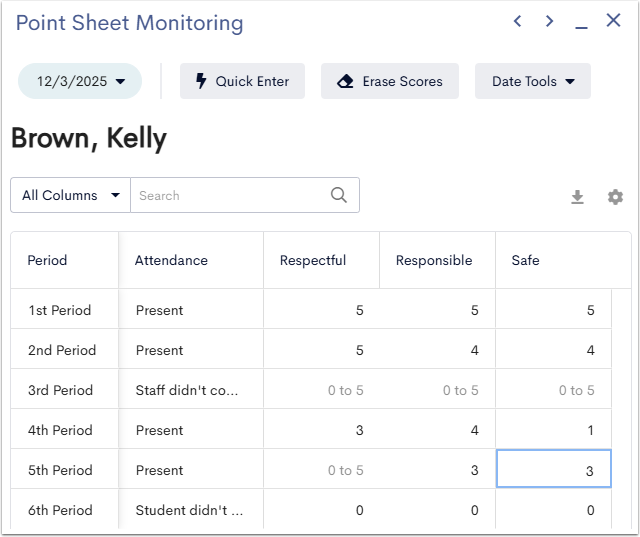Click 5th Period Respectful empty score field
Image resolution: width=640 pixels, height=537 pixels.
[x=322, y=470]
